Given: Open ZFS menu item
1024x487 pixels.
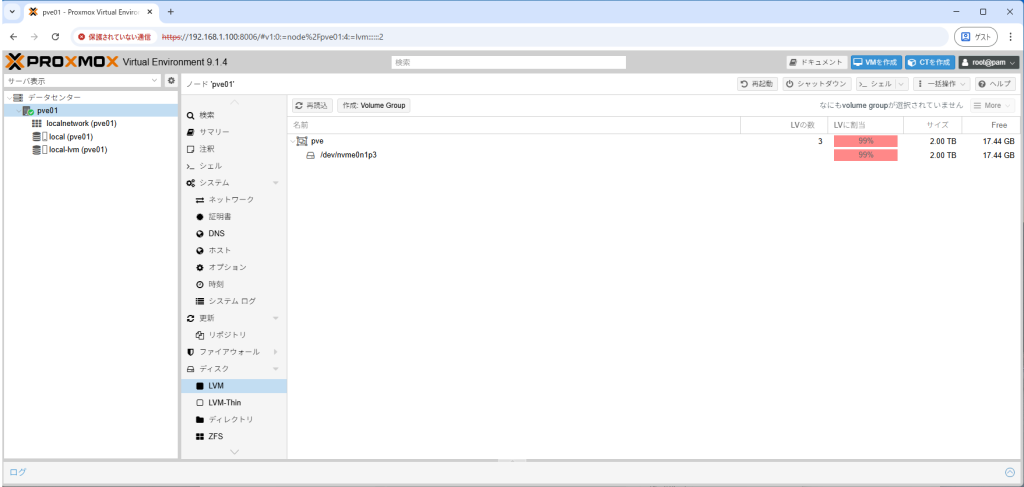Looking at the screenshot, I should pyautogui.click(x=234, y=436).
